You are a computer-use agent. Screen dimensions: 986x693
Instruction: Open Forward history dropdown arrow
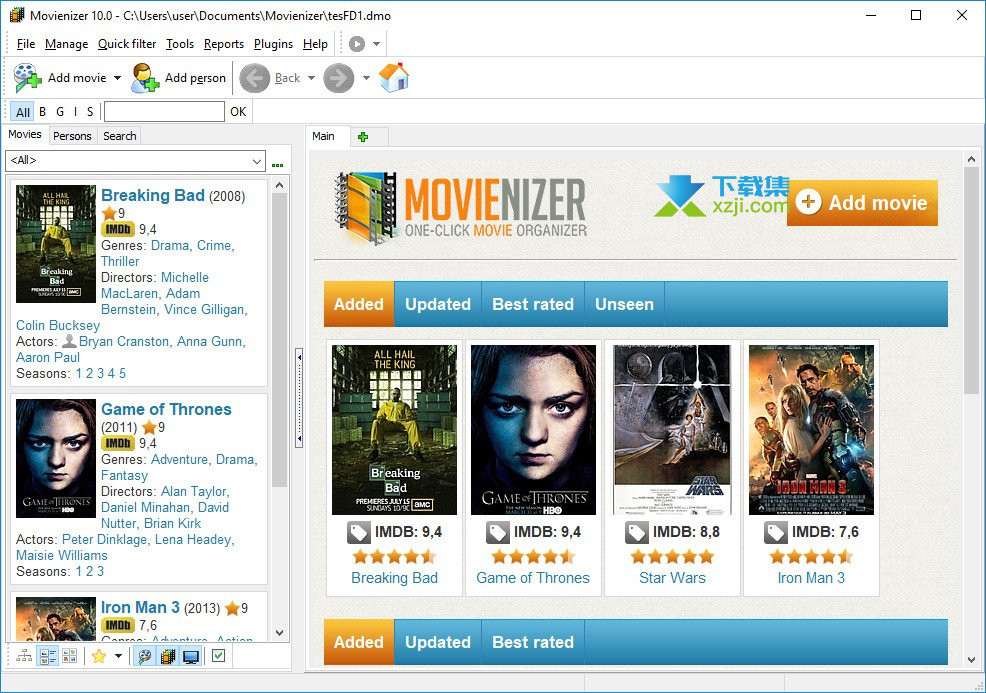[x=366, y=78]
